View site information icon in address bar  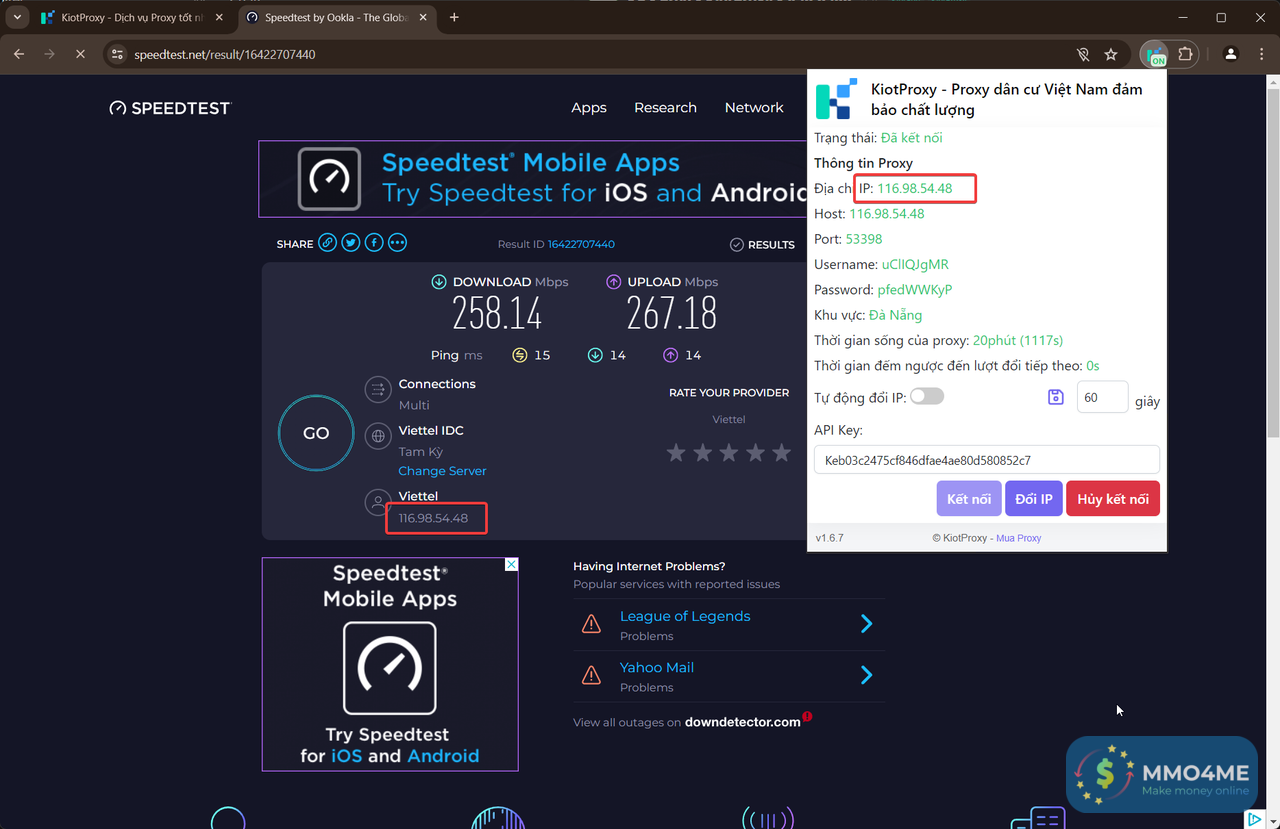coord(117,54)
